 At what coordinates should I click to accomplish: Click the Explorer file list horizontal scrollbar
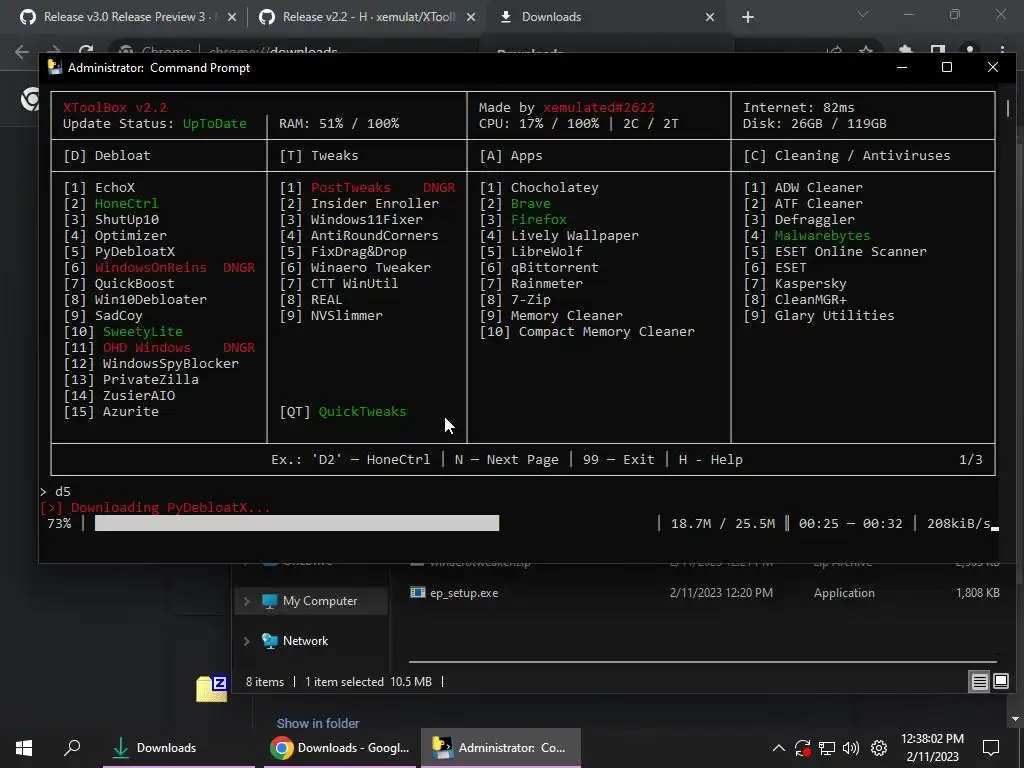pos(703,662)
